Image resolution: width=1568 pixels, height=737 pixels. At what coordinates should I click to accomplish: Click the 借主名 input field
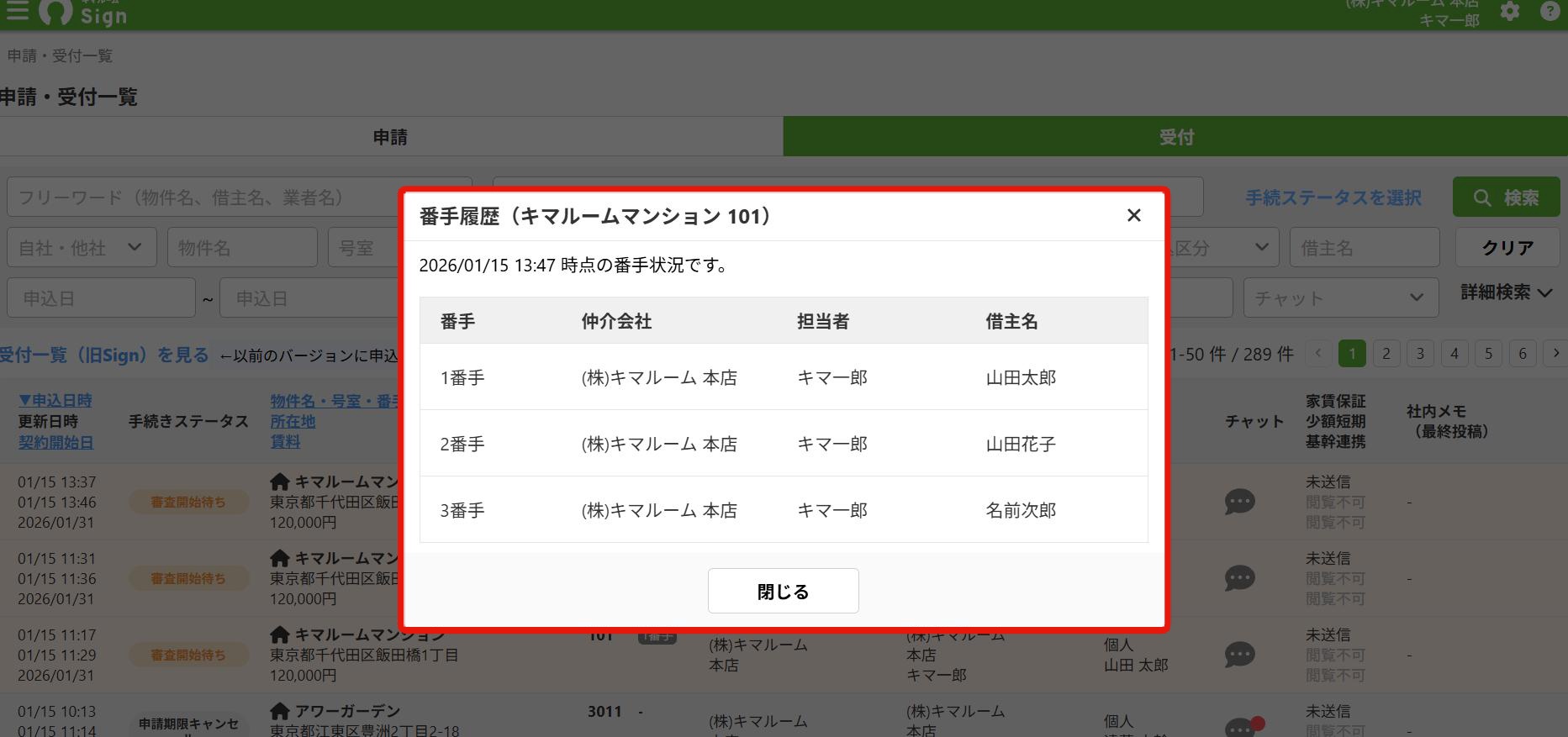point(1365,248)
